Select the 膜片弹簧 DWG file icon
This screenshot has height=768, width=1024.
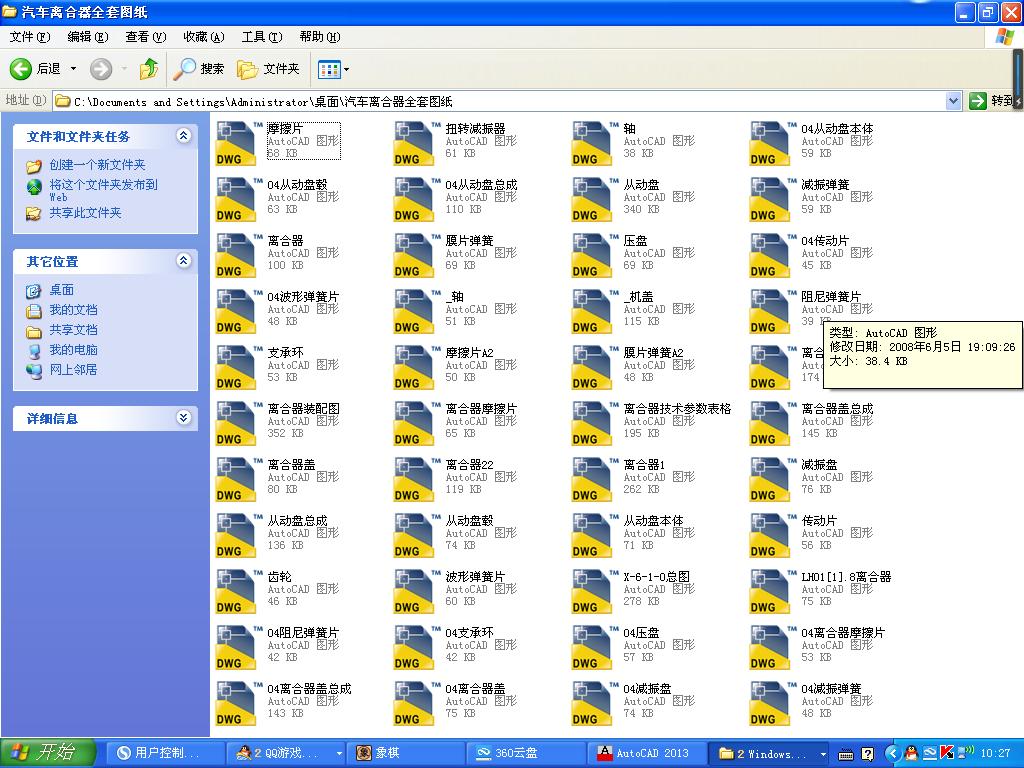pos(414,256)
